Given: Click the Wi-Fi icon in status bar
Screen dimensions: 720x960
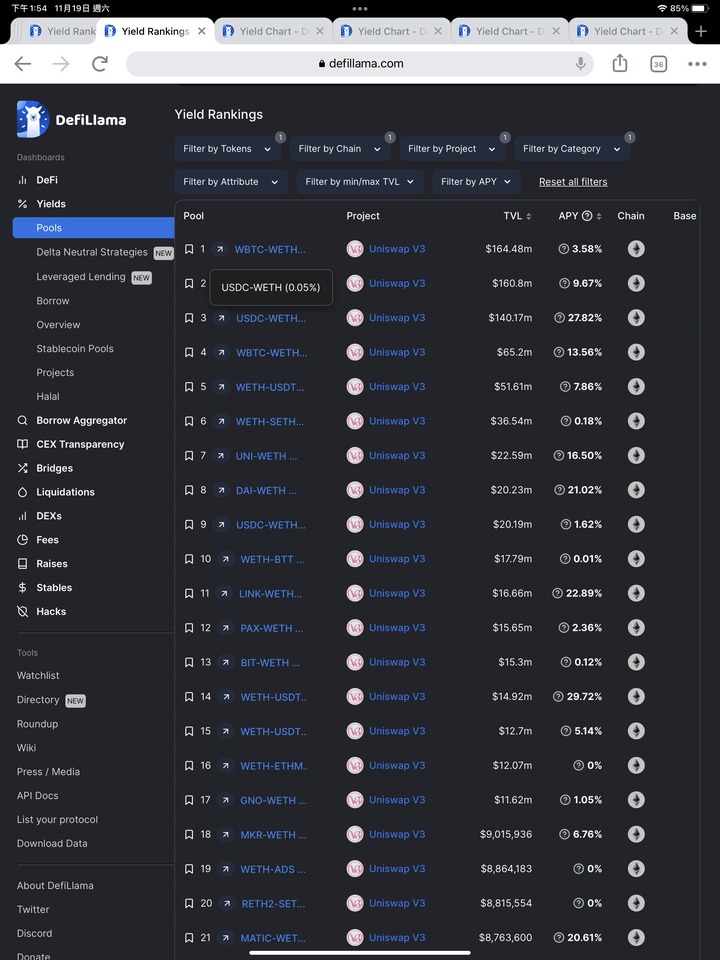Looking at the screenshot, I should pyautogui.click(x=662, y=9).
